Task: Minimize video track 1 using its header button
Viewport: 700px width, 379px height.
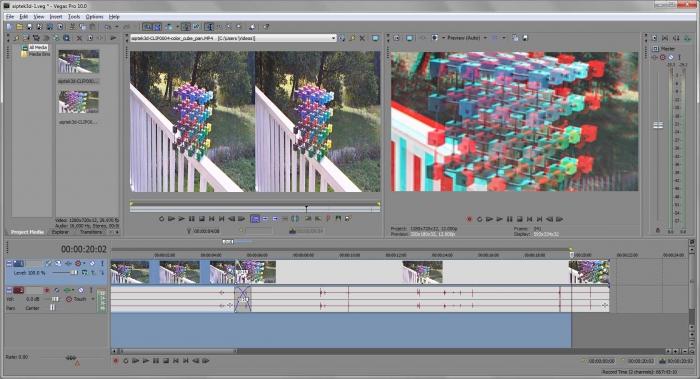Action: [x=9, y=264]
